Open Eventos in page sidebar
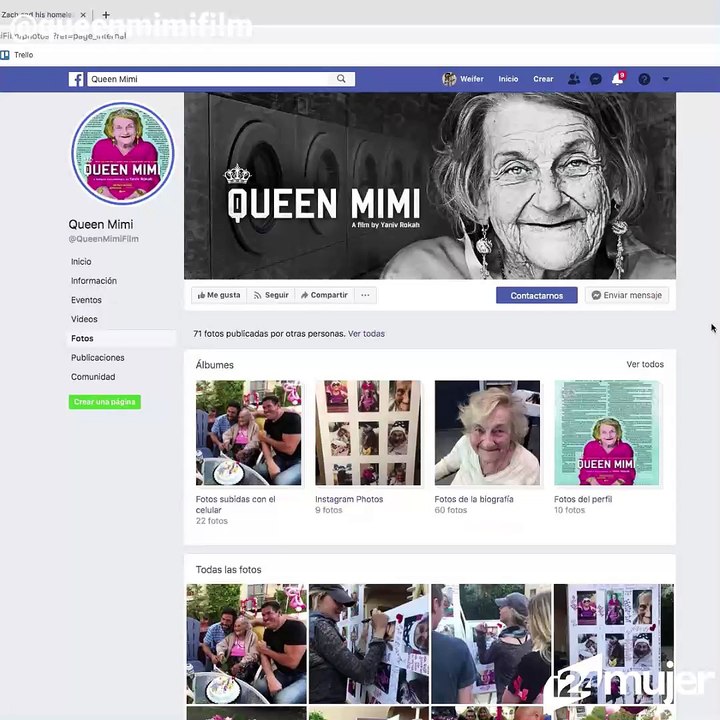This screenshot has width=720, height=720. (x=86, y=300)
